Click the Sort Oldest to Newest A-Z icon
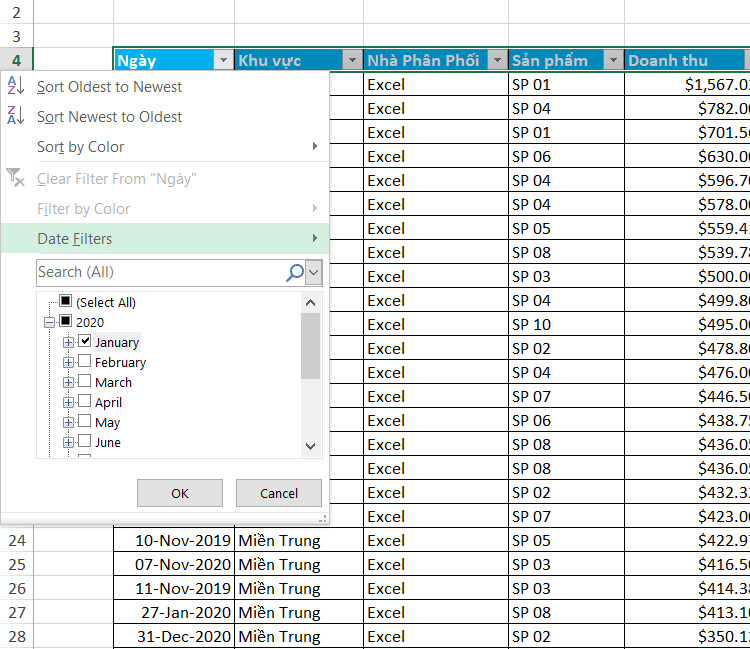Screen dimensions: 750x649 coord(15,86)
